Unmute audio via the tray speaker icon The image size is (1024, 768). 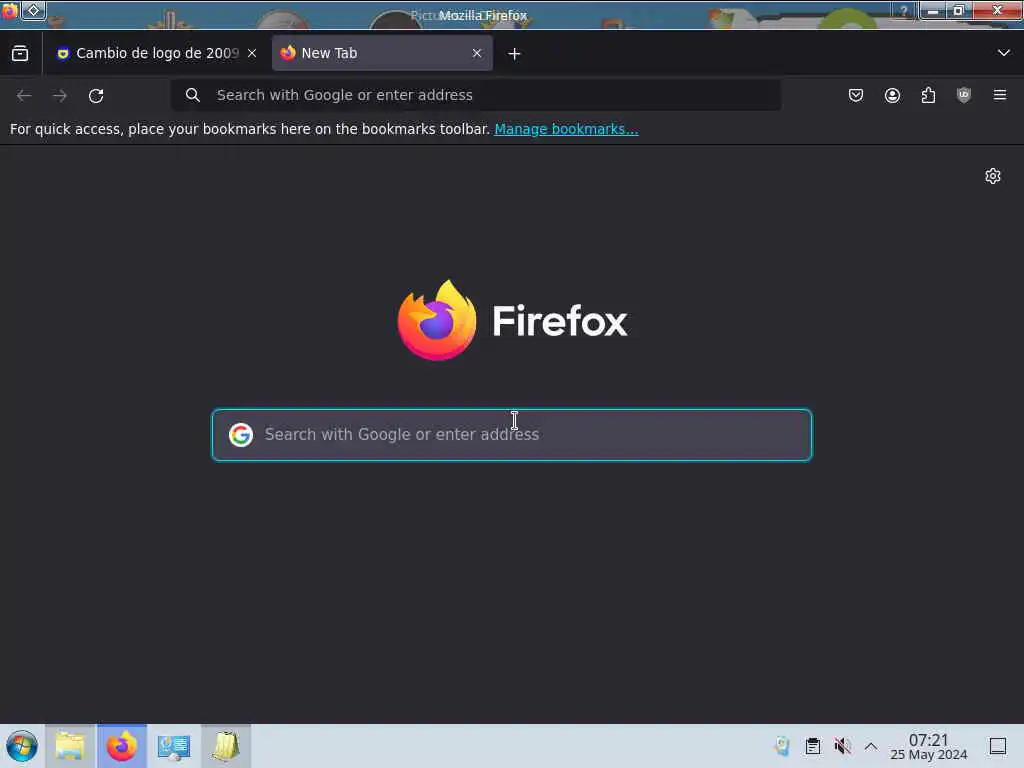pyautogui.click(x=842, y=746)
